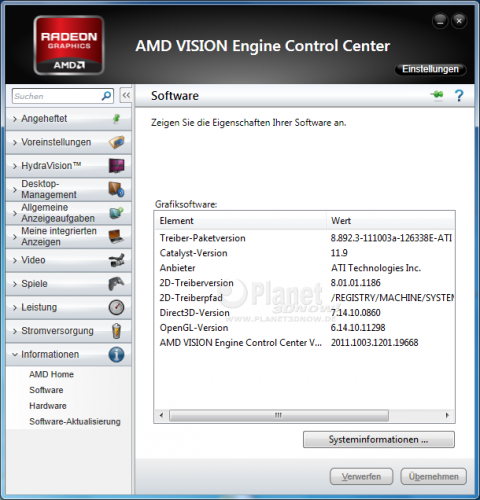The image size is (480, 500).
Task: Click the Informationen blue info icon
Action: [116, 354]
